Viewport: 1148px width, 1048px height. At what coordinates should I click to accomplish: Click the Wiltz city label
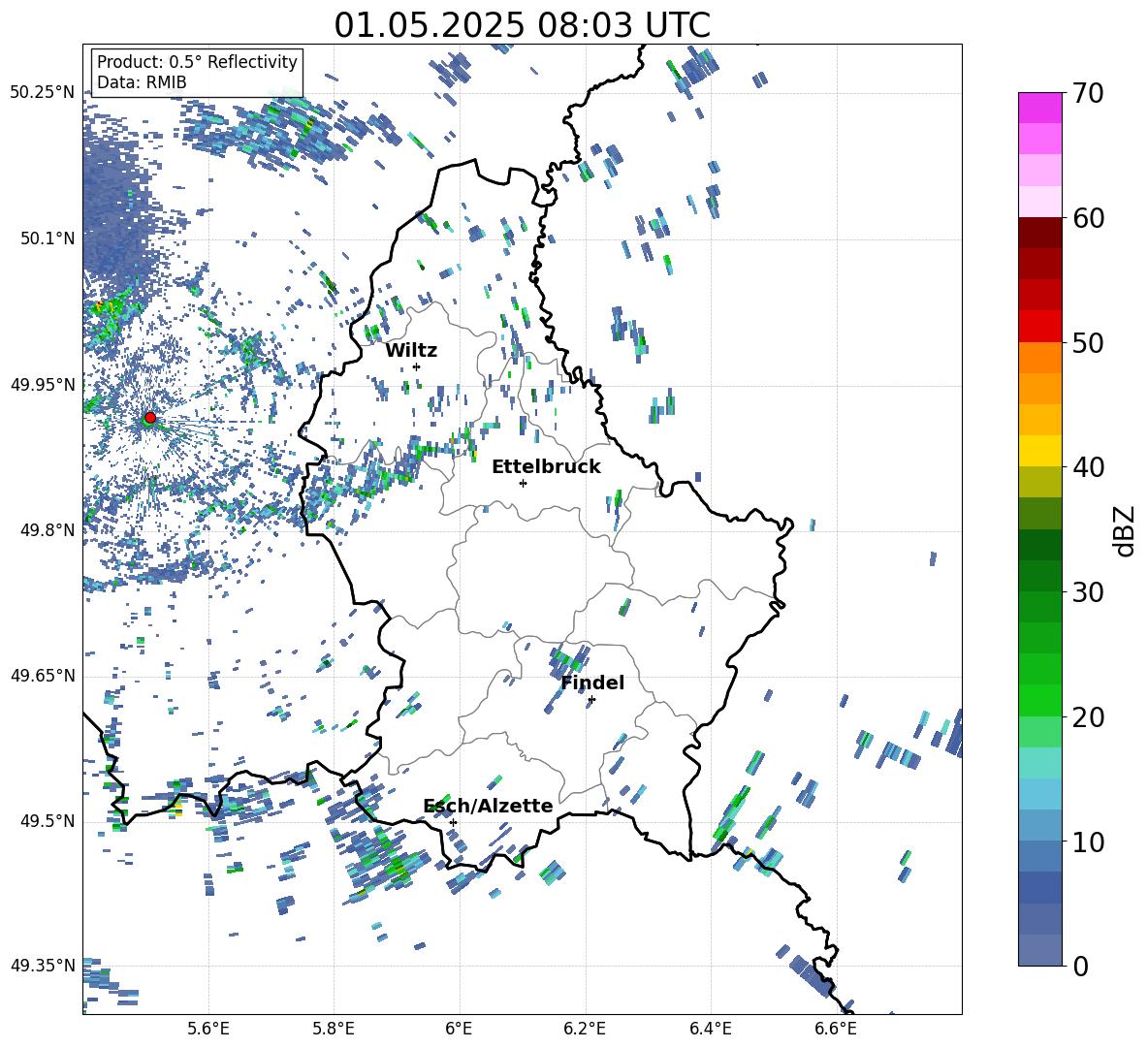click(411, 351)
